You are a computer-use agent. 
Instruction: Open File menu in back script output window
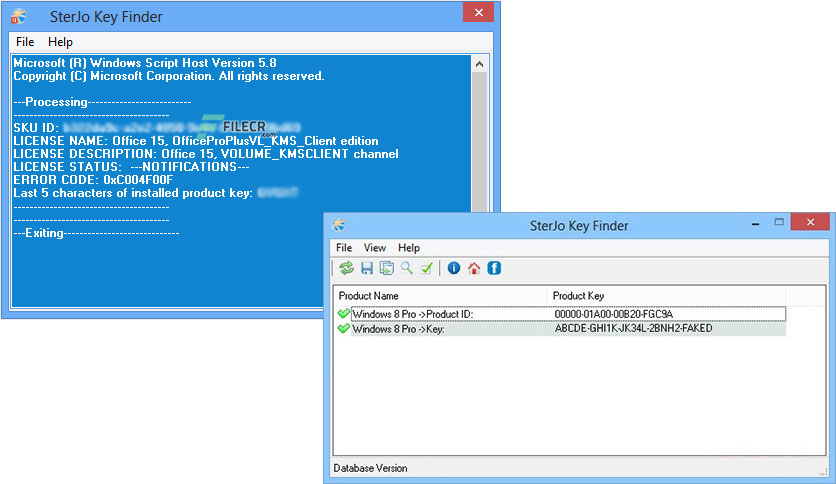25,42
